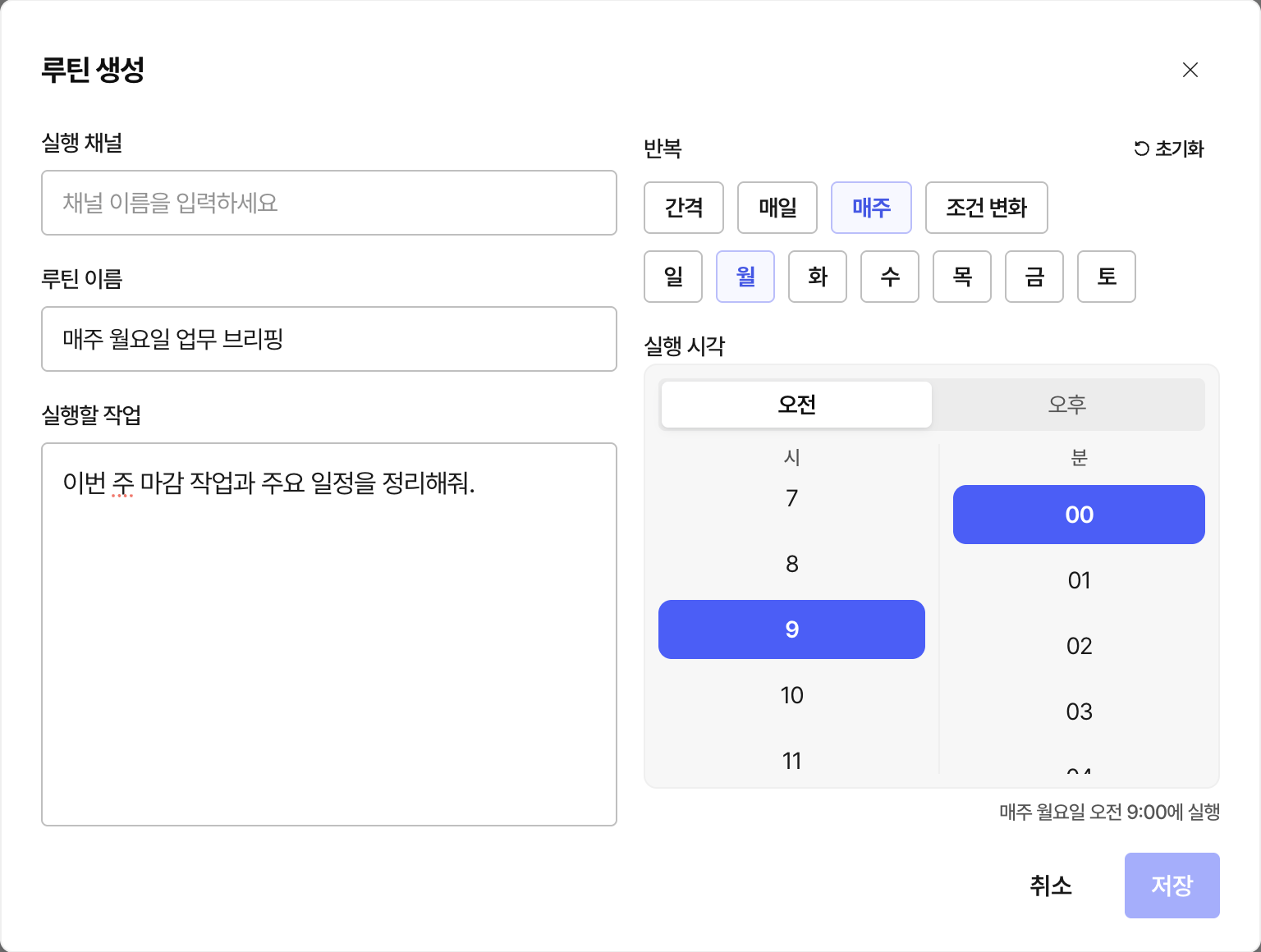Switch to the 오후 tab

[1067, 405]
